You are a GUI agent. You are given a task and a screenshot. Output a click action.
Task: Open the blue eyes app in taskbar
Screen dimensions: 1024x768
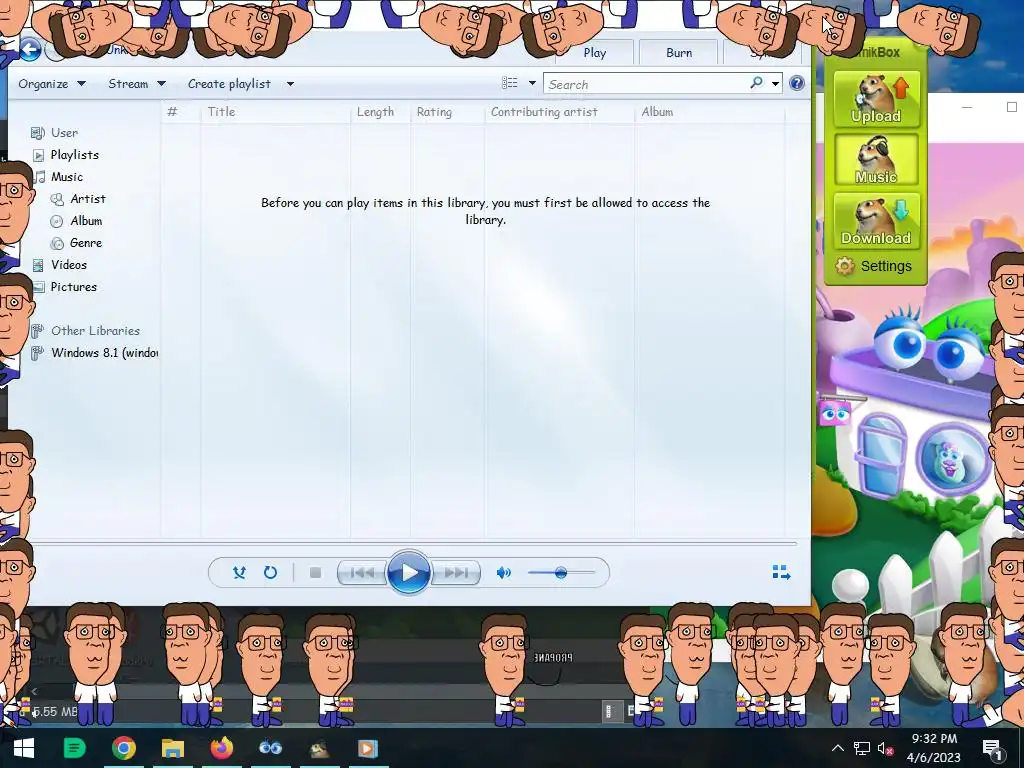[270, 748]
